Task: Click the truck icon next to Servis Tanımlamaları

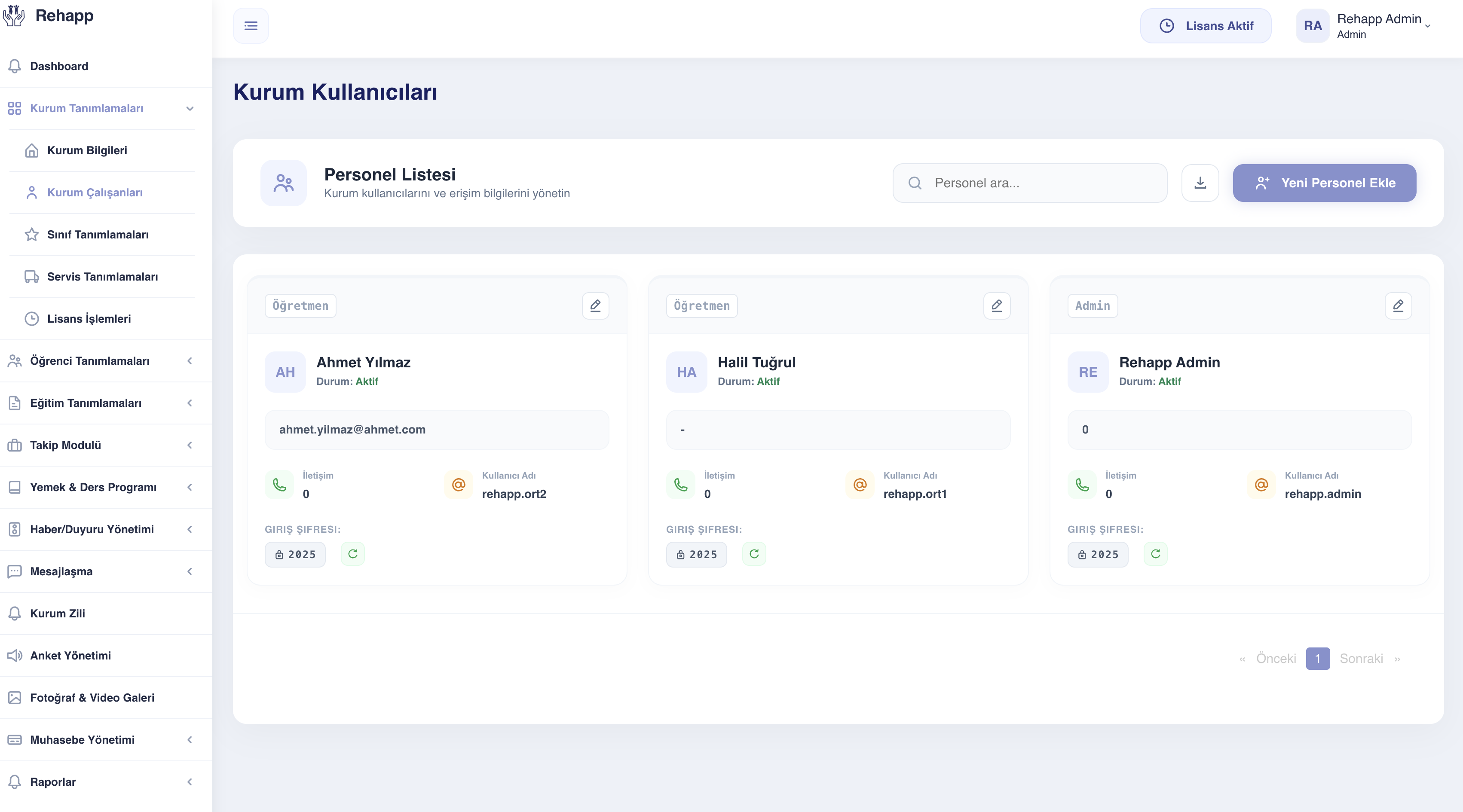Action: [x=32, y=277]
